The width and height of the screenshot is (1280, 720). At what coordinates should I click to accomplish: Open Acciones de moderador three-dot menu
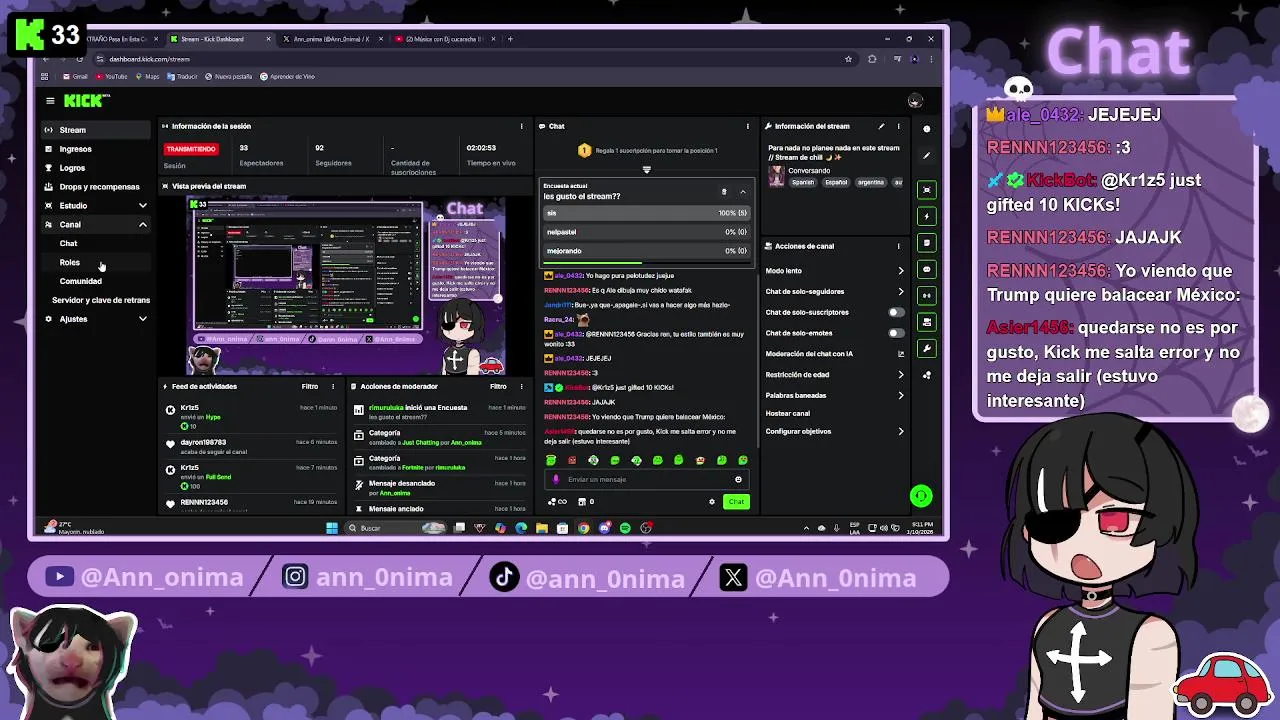coord(521,386)
